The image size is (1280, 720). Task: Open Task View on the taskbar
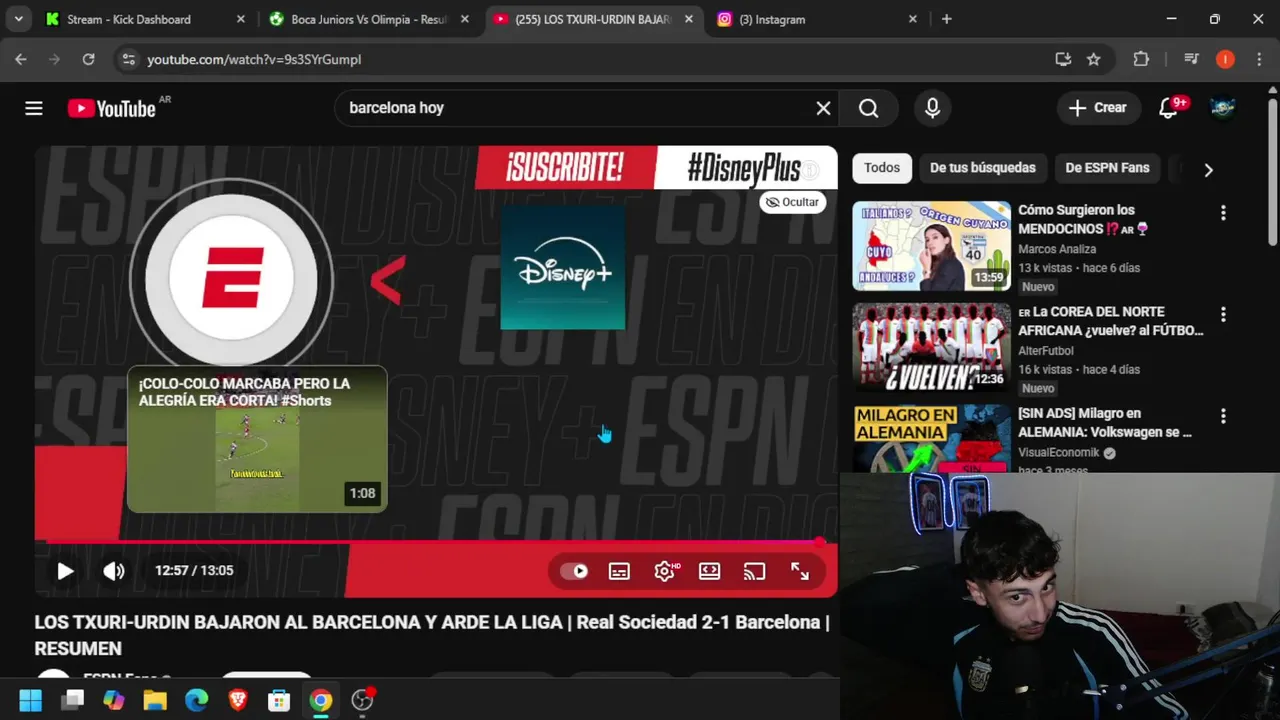[x=73, y=700]
